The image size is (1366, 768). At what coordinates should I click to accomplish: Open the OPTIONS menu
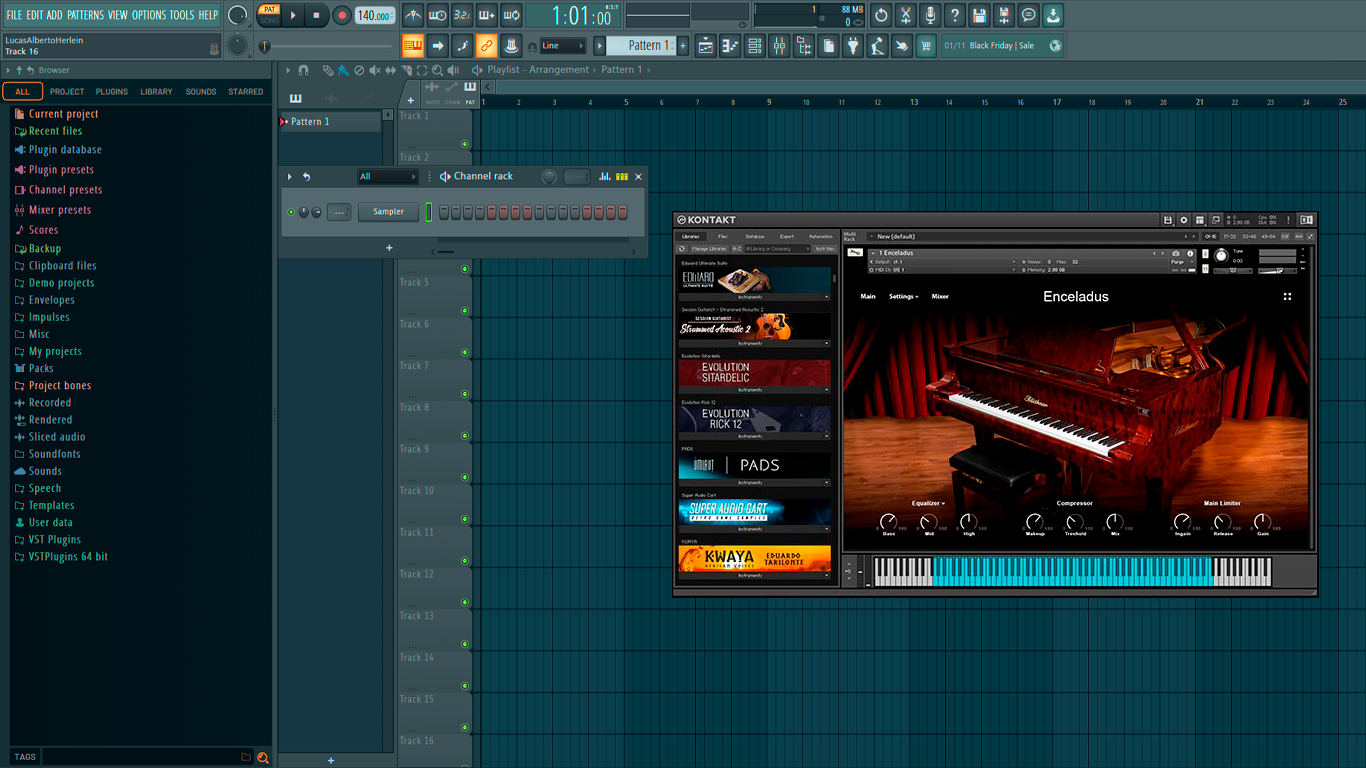coord(149,15)
